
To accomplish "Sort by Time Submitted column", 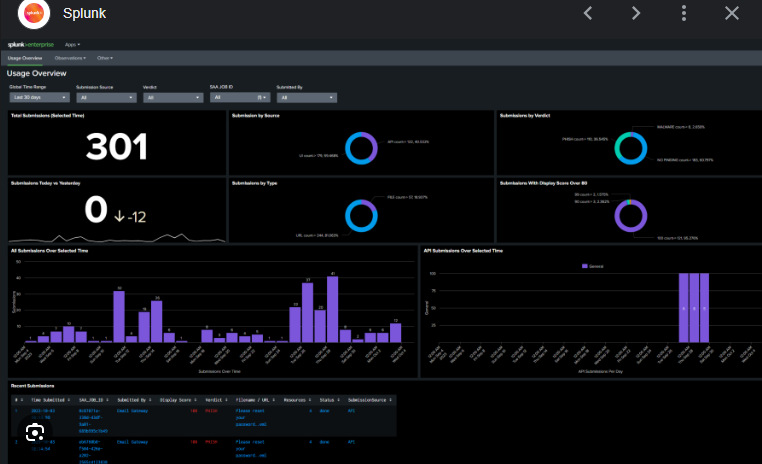I will [x=51, y=400].
